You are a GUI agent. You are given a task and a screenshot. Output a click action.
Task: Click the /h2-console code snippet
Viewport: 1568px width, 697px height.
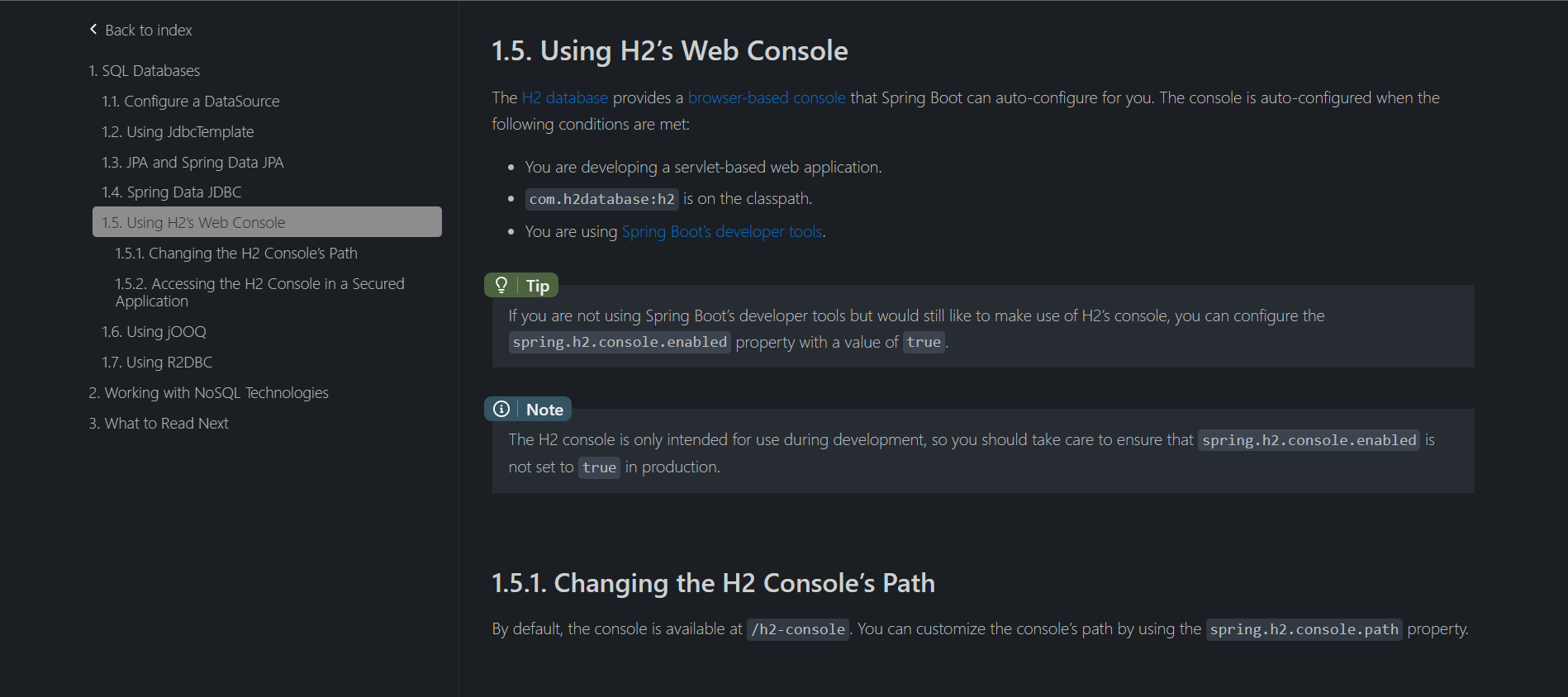point(798,629)
